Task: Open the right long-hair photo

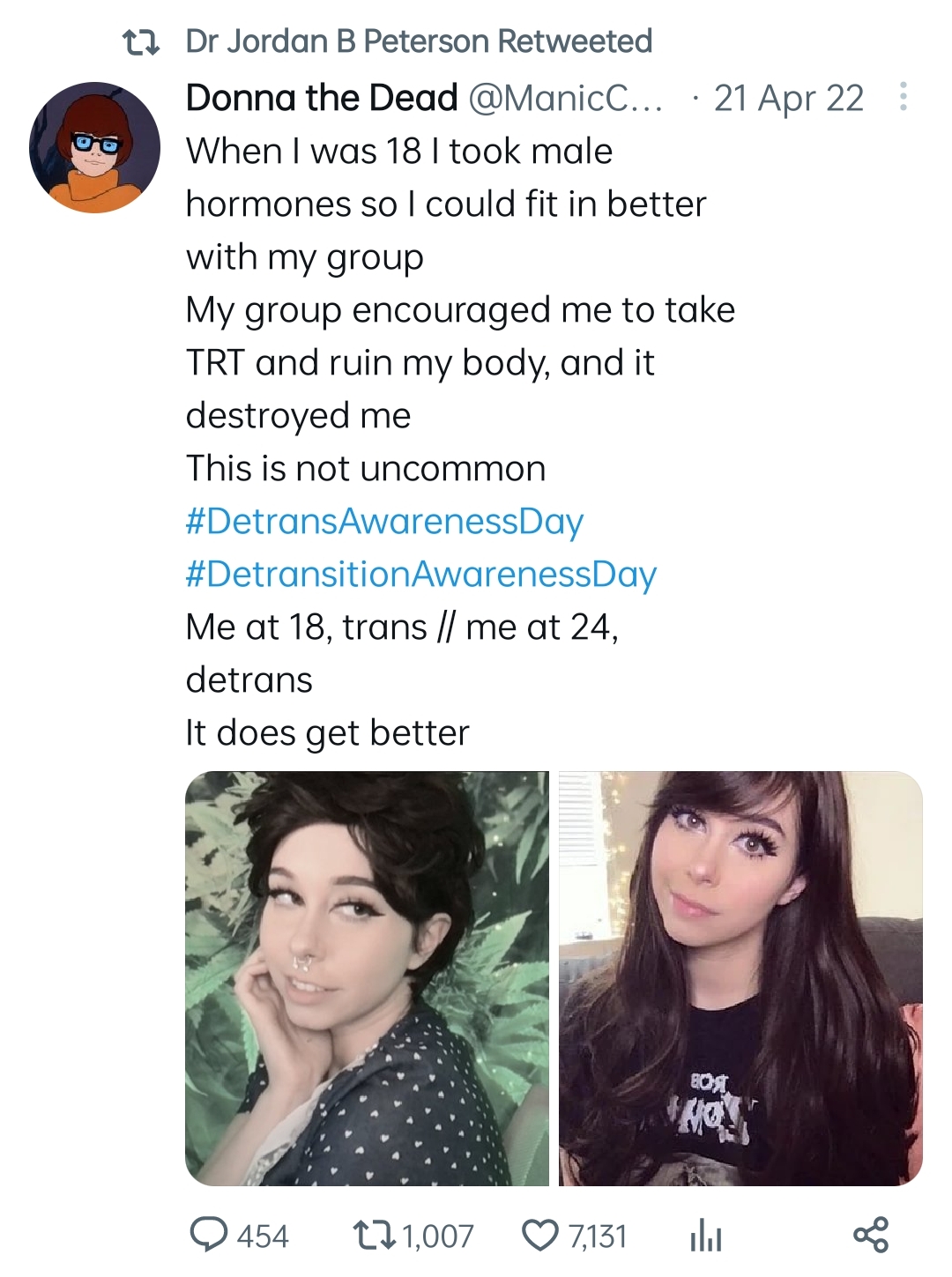Action: (740, 978)
